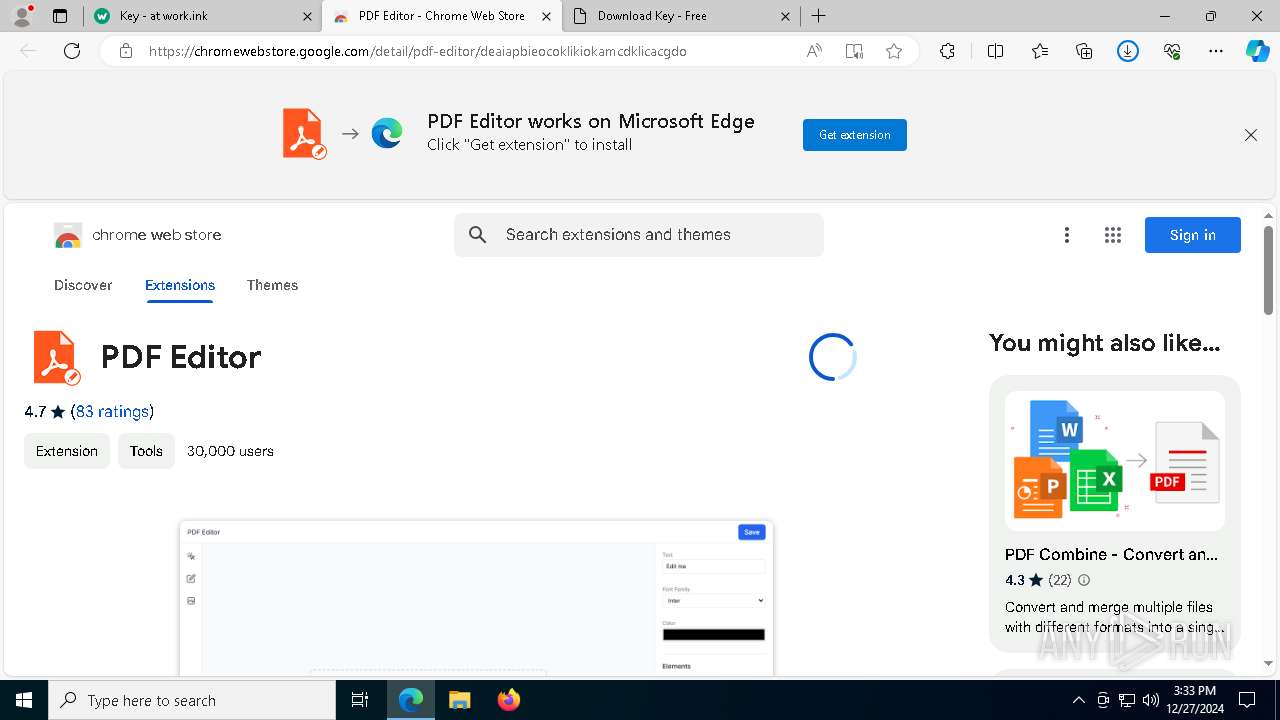Image resolution: width=1280 pixels, height=720 pixels.
Task: Open Edge Settings and more menu
Action: [x=1216, y=51]
